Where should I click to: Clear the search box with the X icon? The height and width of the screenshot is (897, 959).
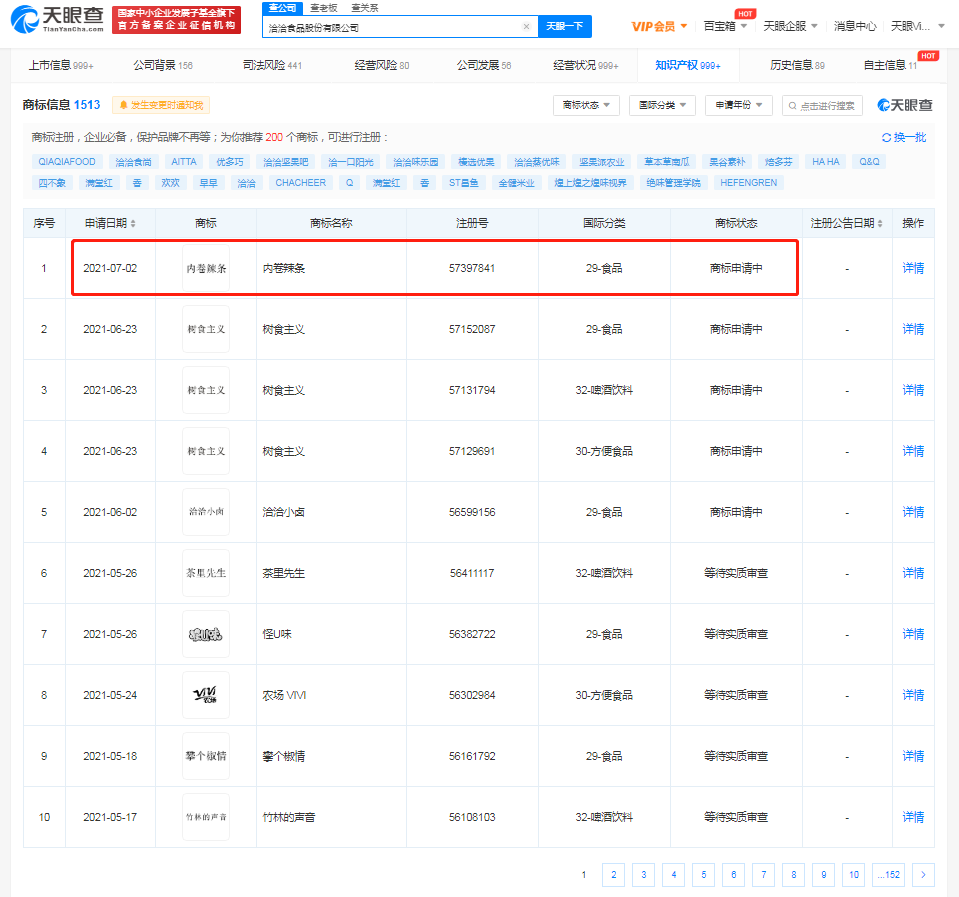pos(526,26)
